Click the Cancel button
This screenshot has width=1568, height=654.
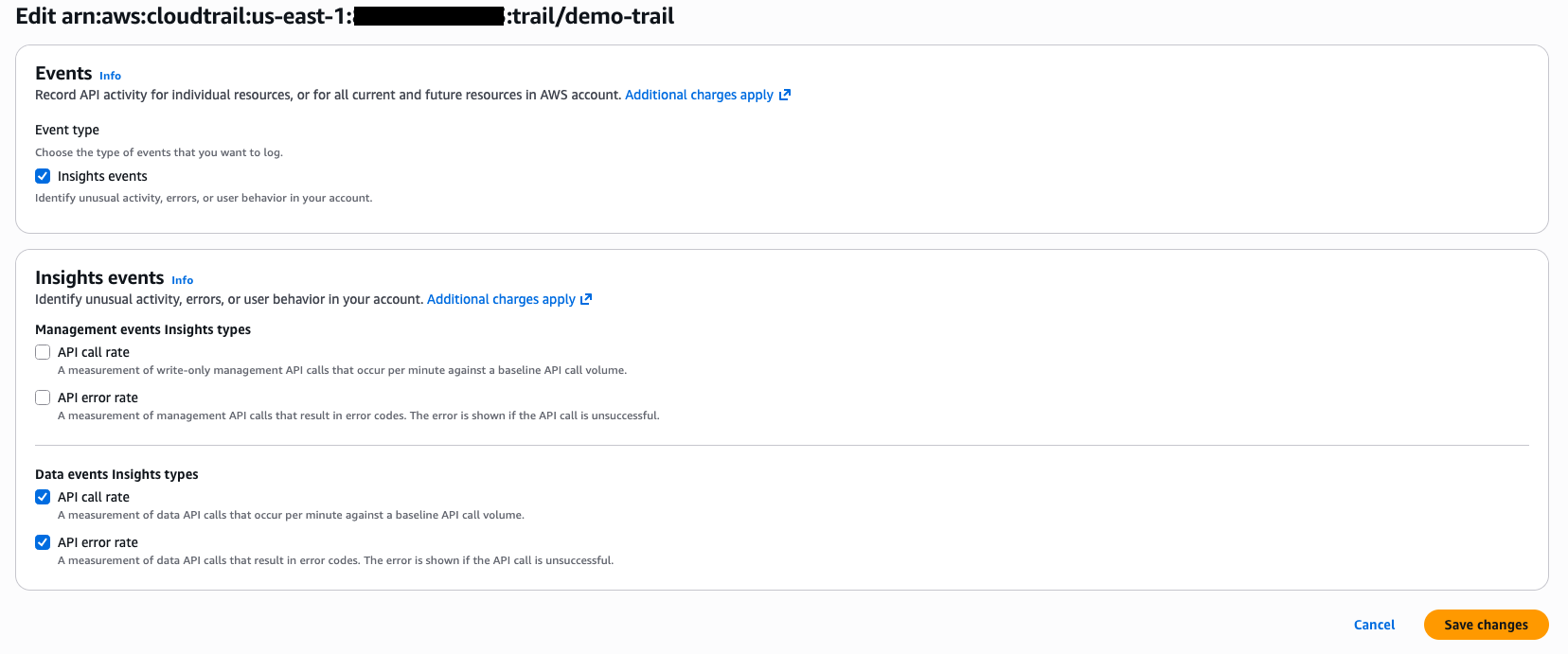(1374, 624)
